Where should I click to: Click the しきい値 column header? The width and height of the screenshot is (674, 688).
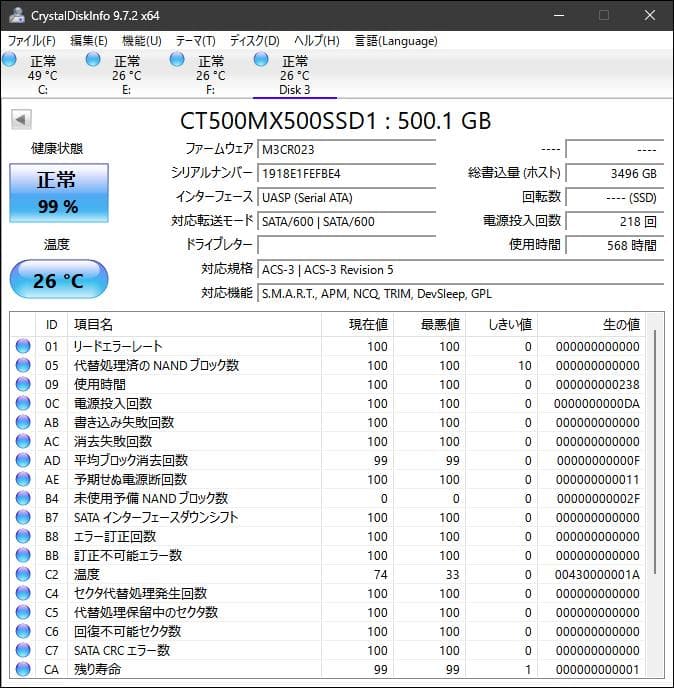(502, 325)
